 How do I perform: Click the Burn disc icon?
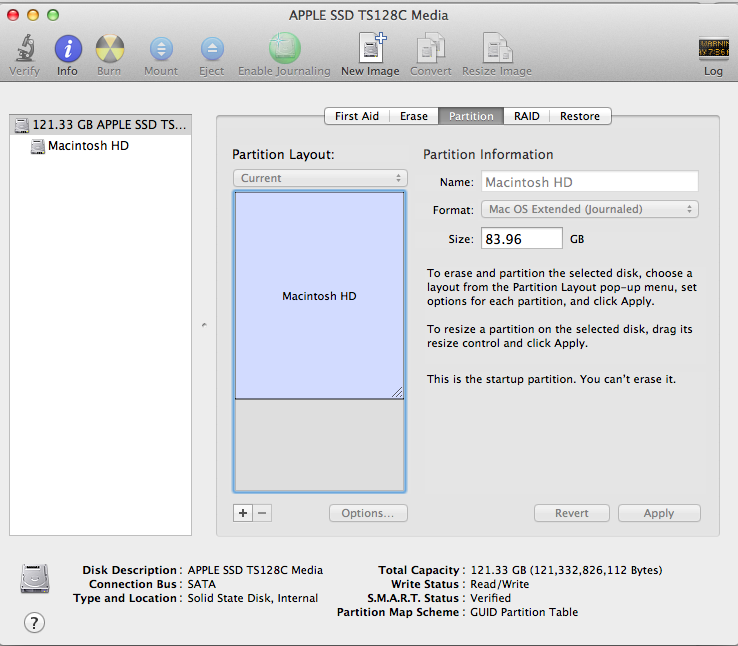[110, 48]
